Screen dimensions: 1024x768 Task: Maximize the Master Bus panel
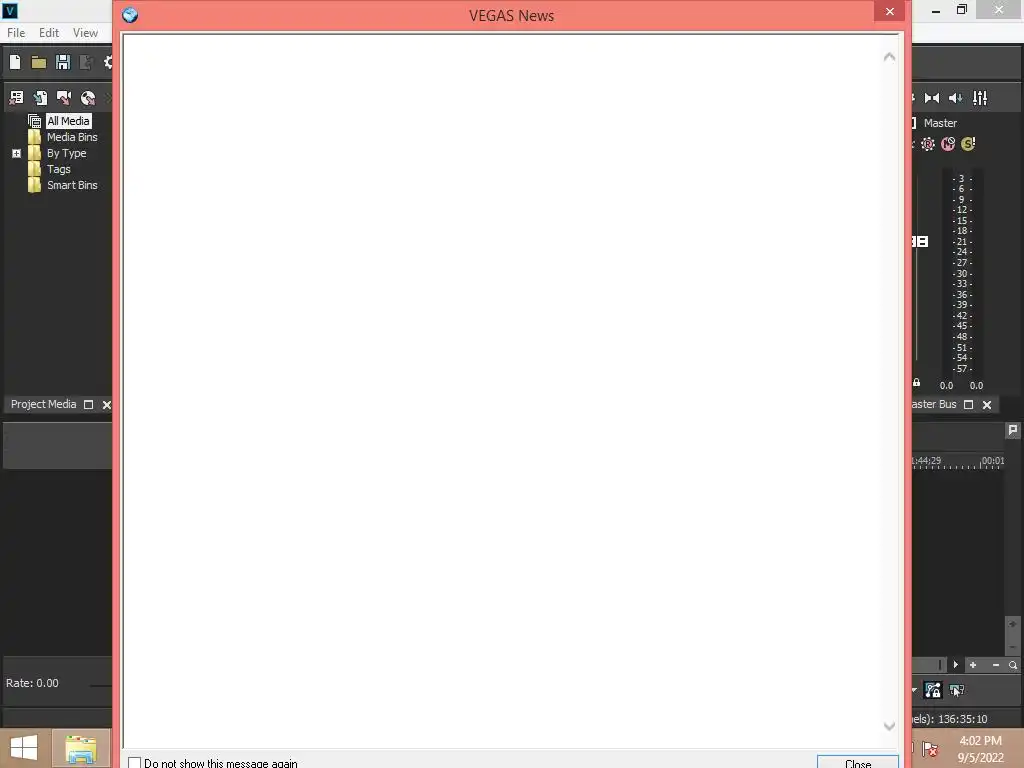[x=968, y=405]
